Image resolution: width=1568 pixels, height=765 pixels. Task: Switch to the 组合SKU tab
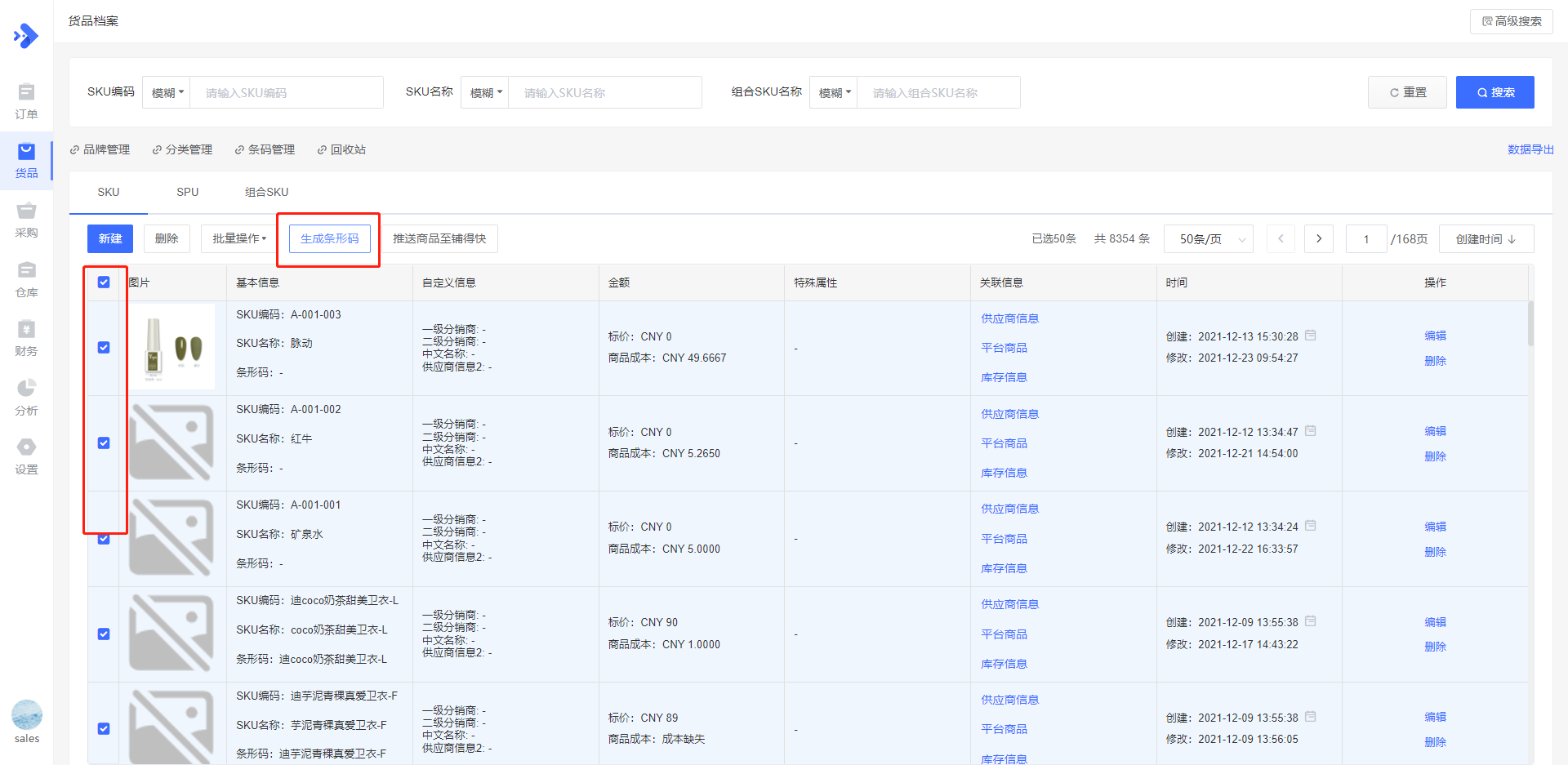[267, 192]
